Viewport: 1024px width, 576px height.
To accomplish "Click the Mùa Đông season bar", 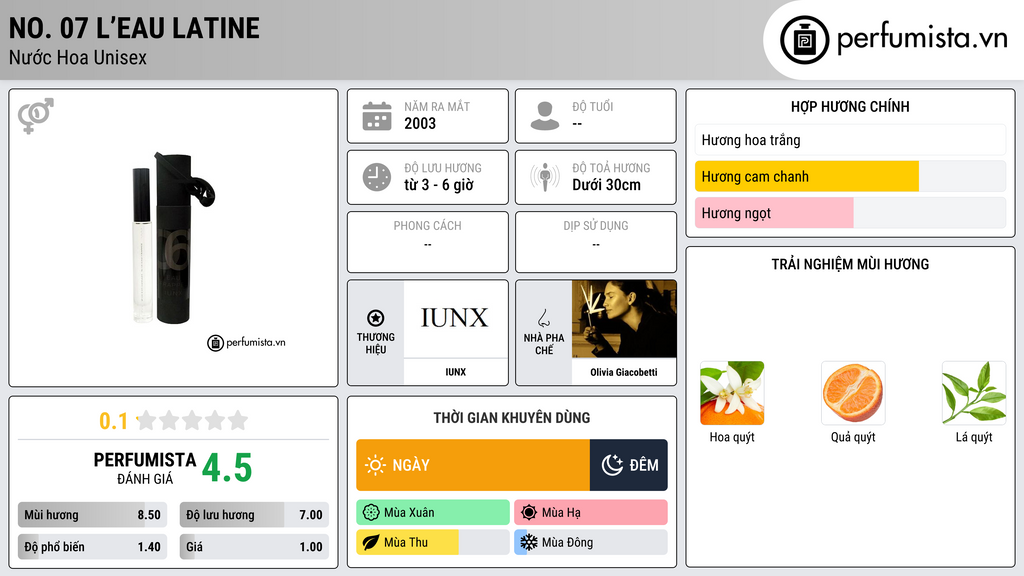I will tap(591, 542).
